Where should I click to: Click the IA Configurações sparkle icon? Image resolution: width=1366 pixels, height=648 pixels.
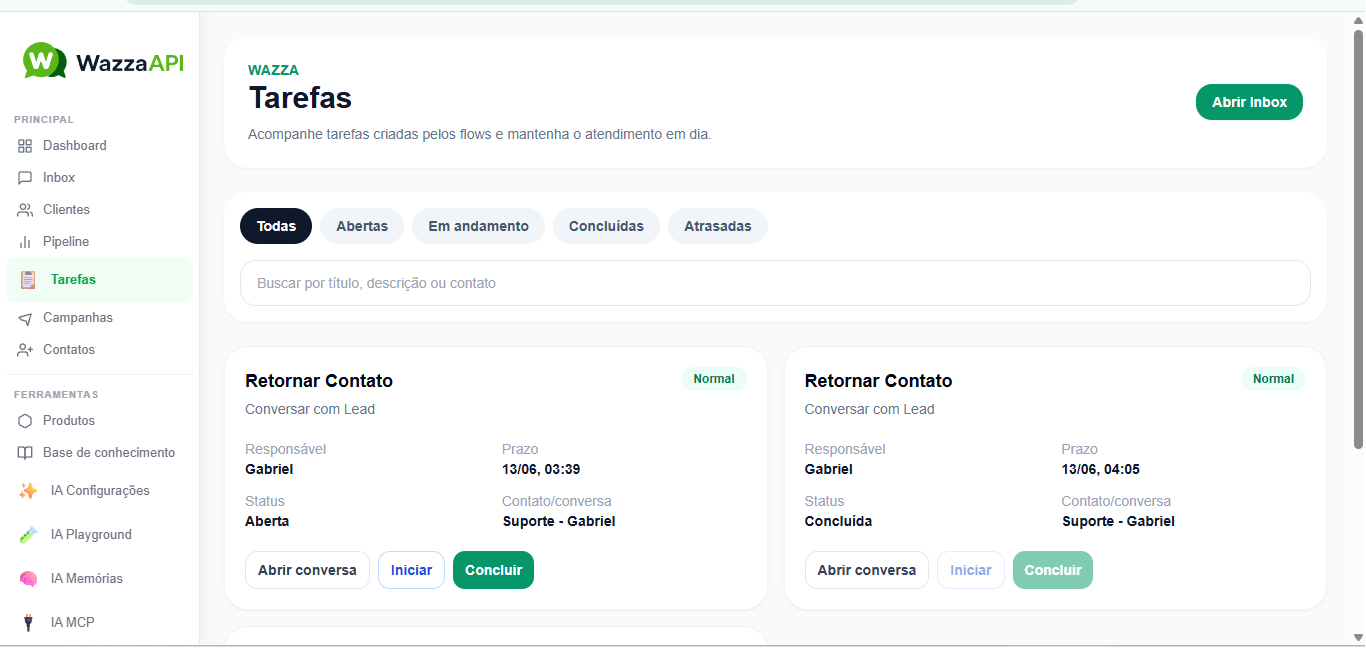point(28,491)
